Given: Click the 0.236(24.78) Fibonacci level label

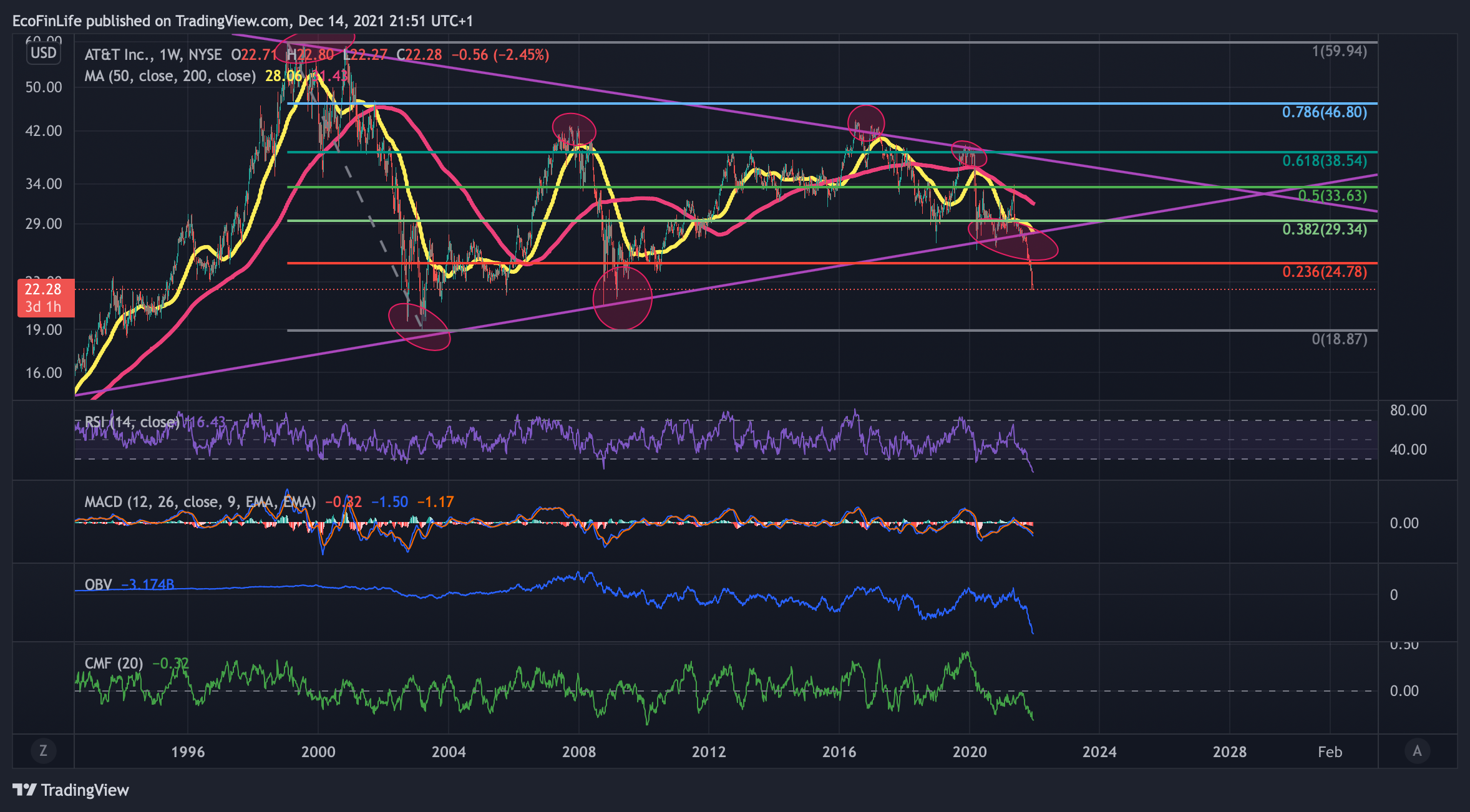Looking at the screenshot, I should tap(1325, 272).
